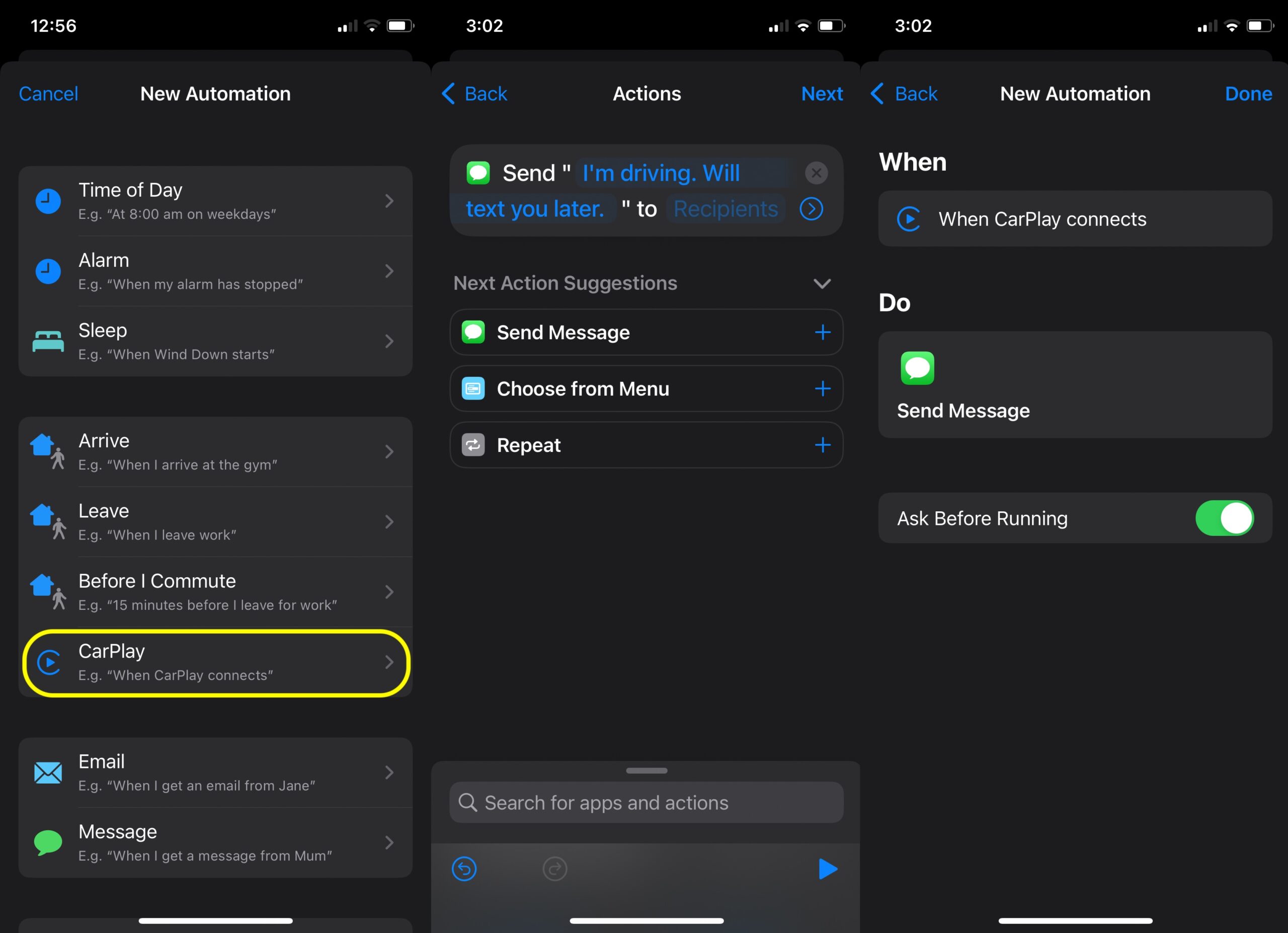1288x933 pixels.
Task: Add Repeat action with plus icon
Action: click(822, 445)
